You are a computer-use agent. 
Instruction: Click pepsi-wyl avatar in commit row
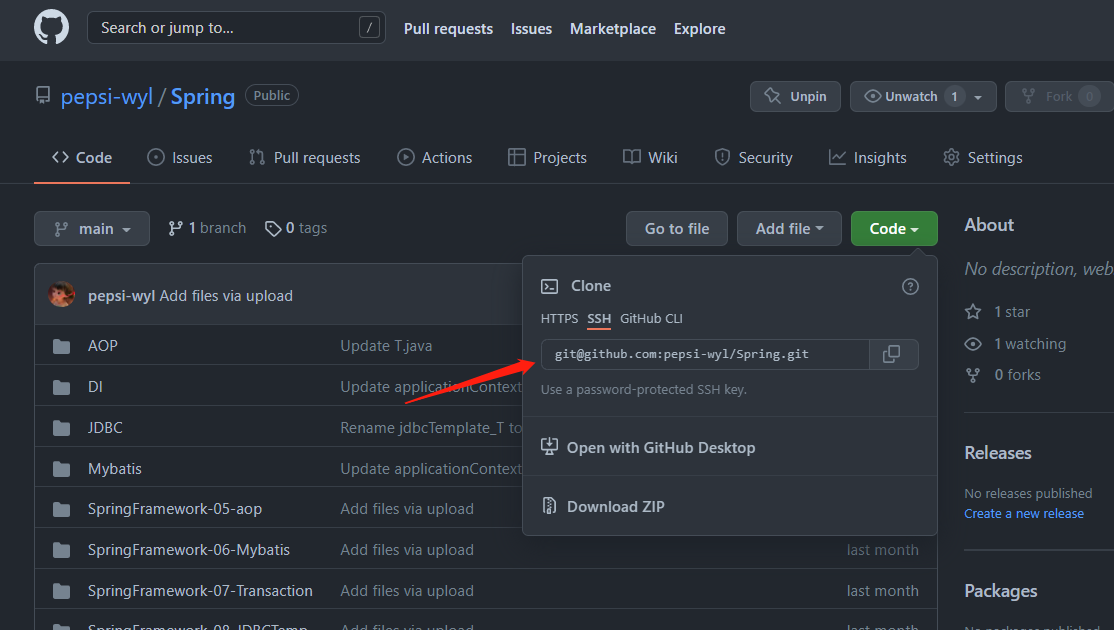[62, 295]
